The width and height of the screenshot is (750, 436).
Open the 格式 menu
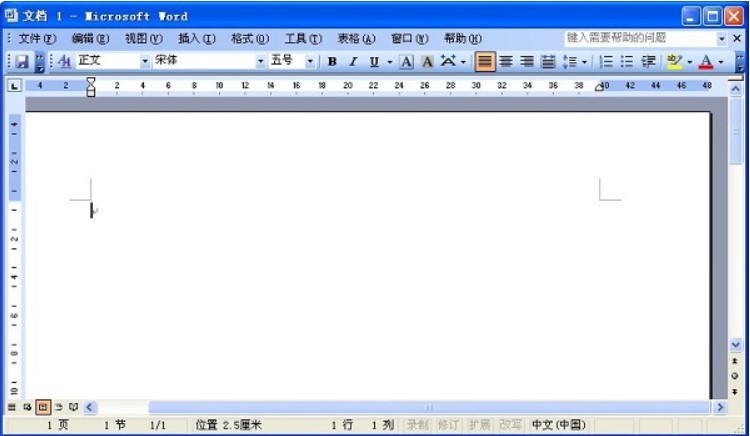[x=250, y=38]
